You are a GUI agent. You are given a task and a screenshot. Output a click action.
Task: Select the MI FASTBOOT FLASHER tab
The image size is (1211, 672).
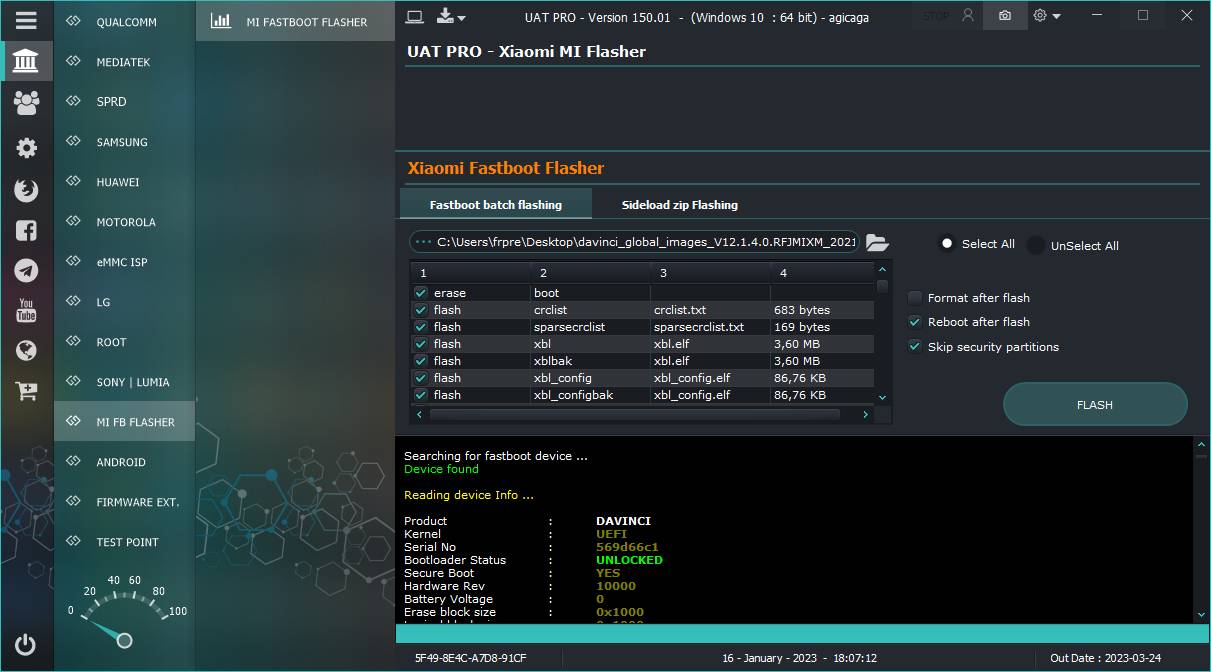pos(295,21)
